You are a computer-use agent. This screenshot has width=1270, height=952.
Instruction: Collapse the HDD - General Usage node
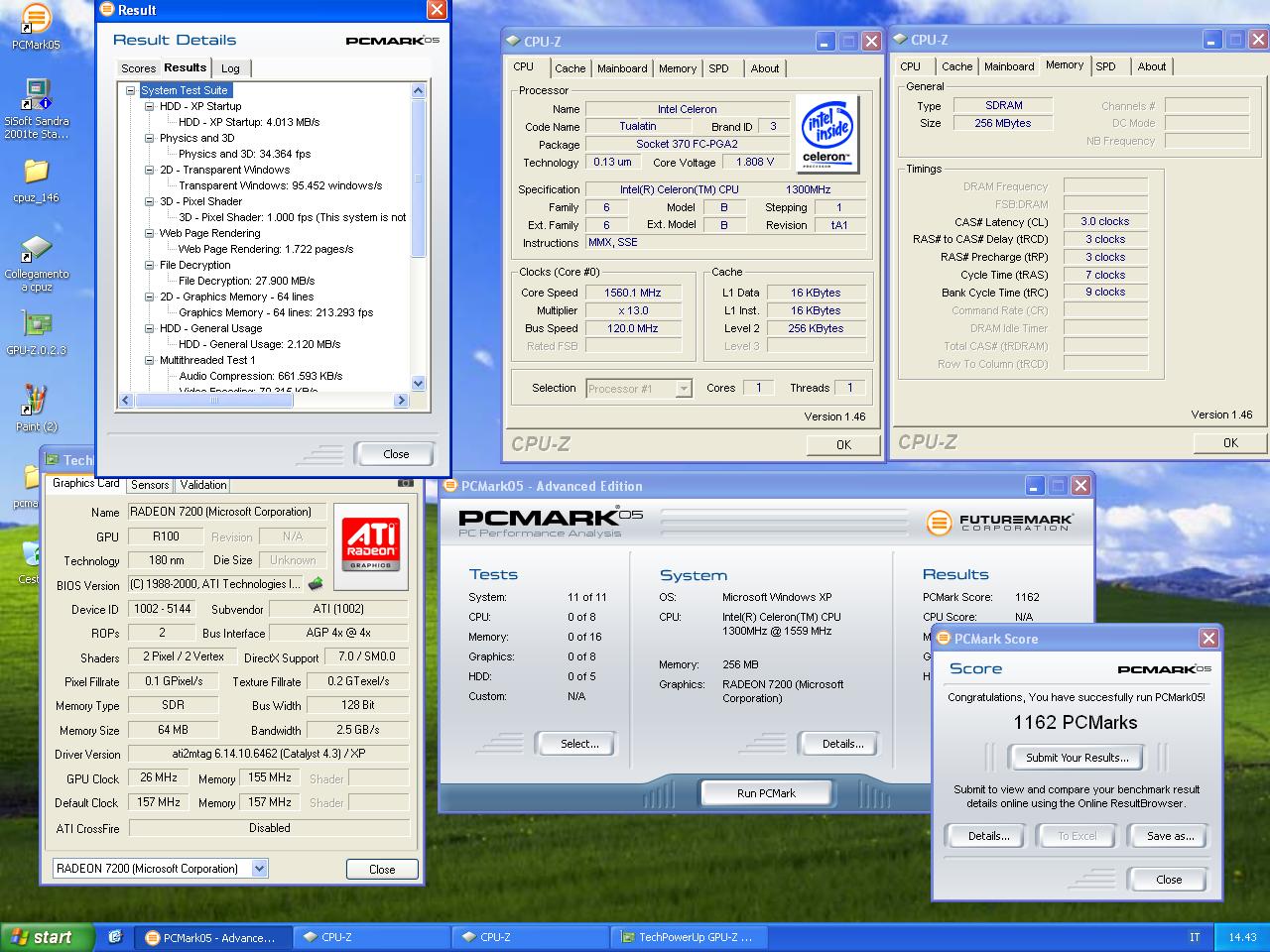[x=149, y=328]
